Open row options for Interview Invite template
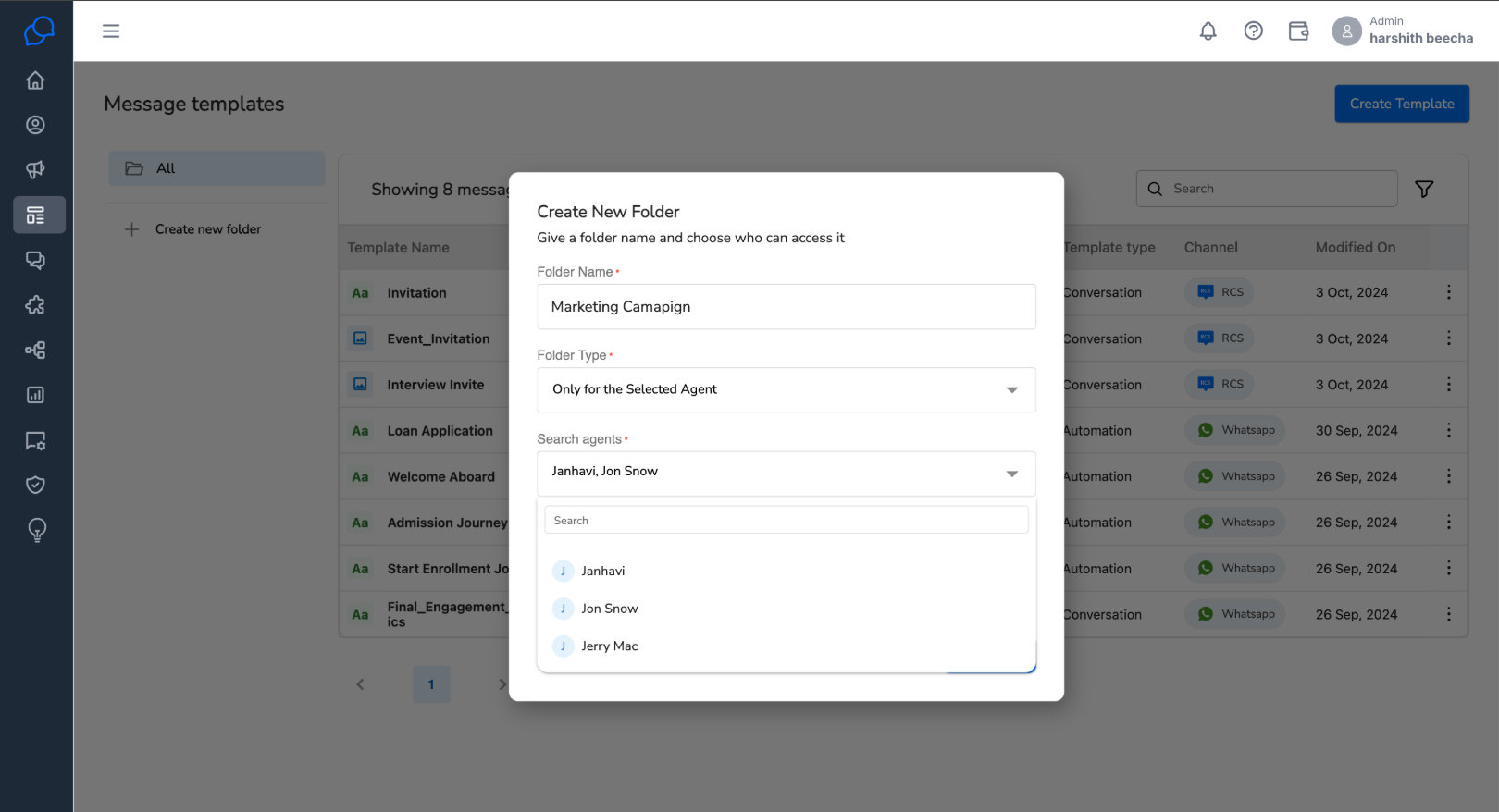This screenshot has width=1499, height=812. click(1448, 384)
